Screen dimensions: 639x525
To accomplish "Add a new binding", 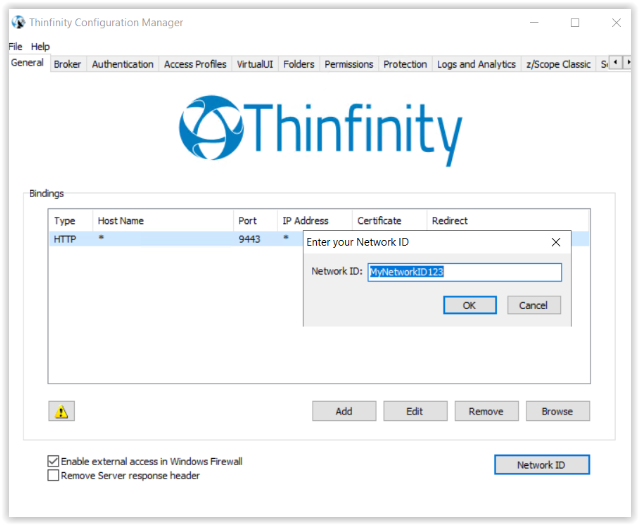I will point(344,411).
